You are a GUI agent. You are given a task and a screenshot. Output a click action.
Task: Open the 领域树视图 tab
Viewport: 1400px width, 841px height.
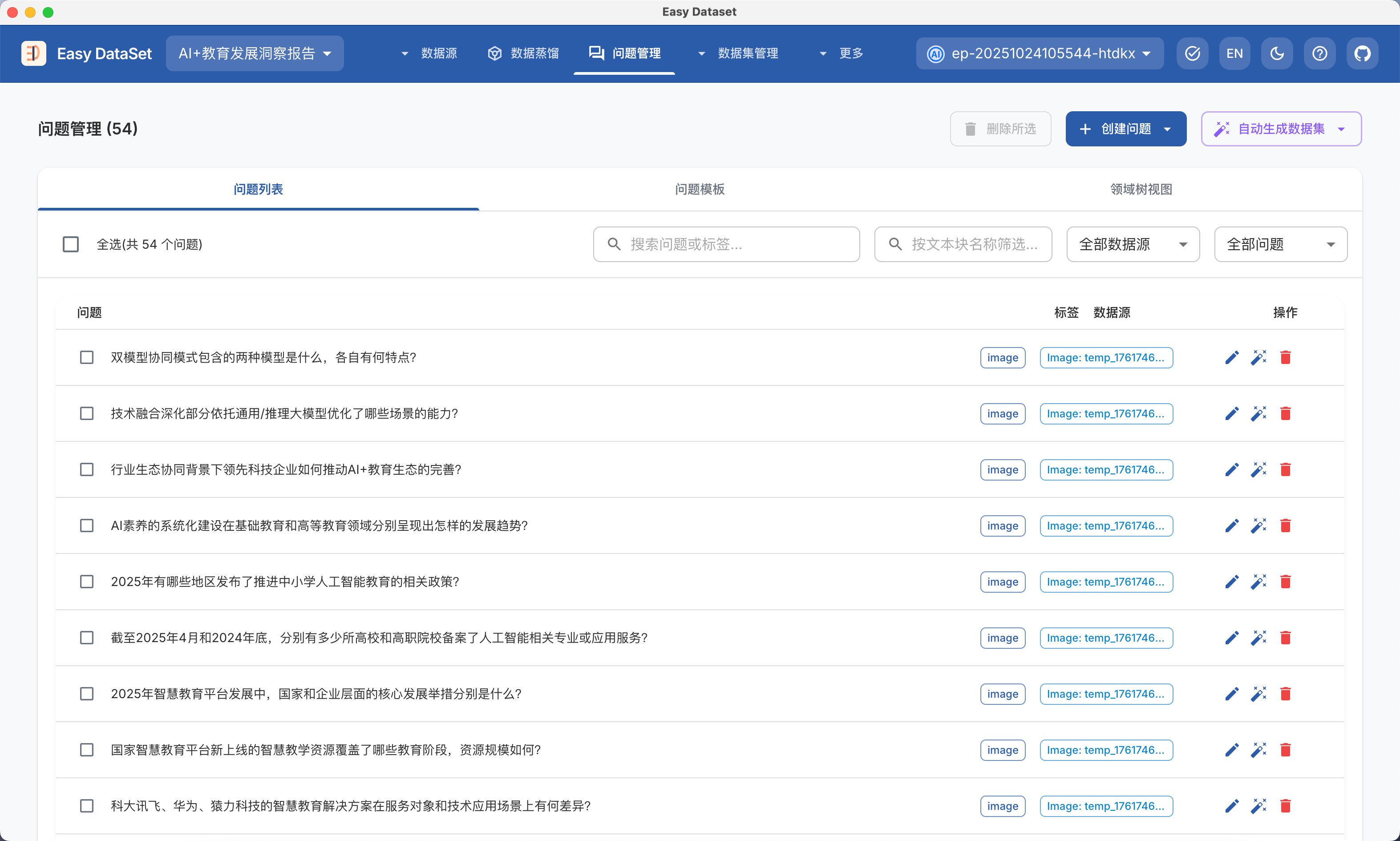click(1141, 189)
